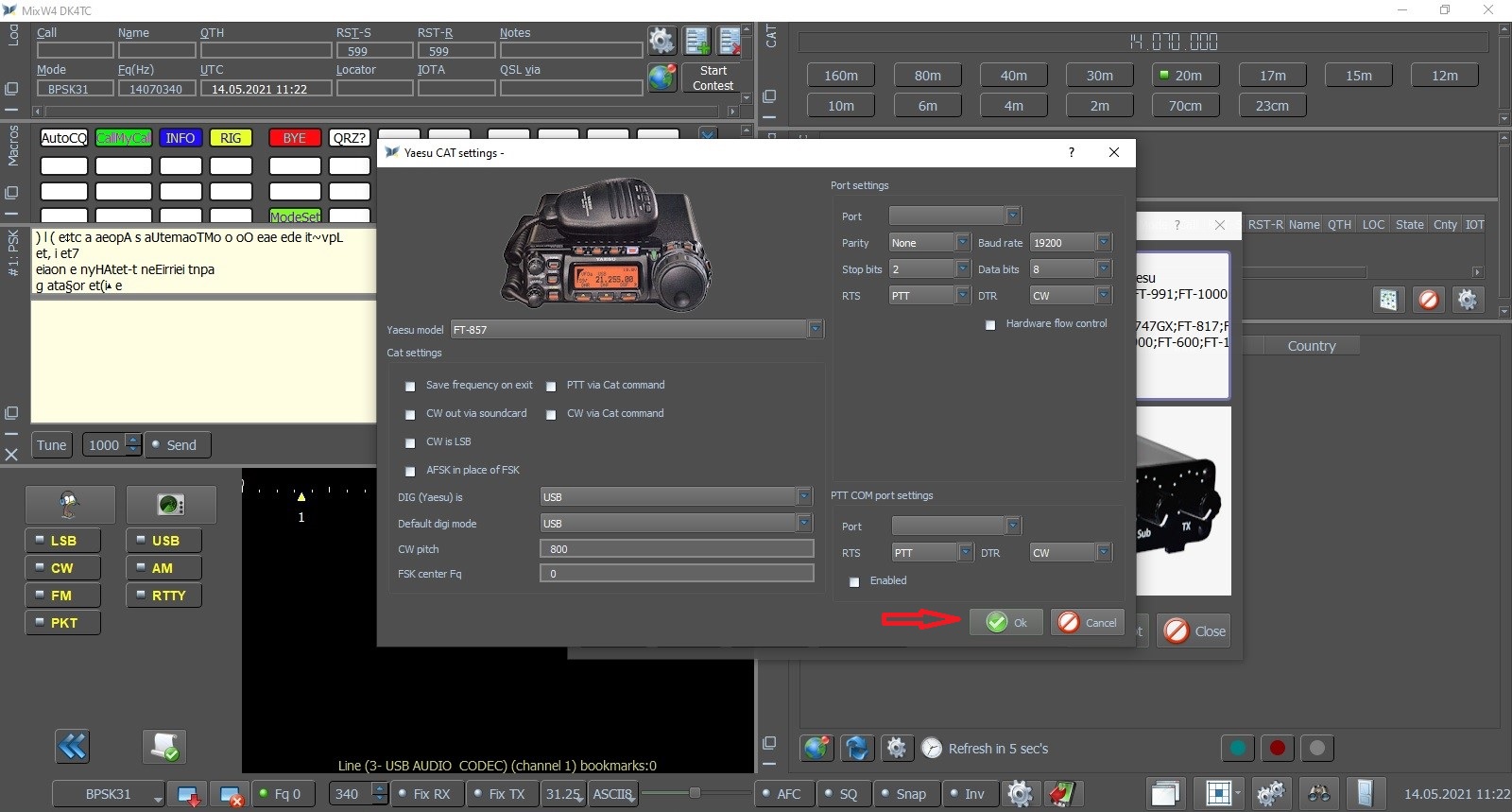Viewport: 1512px width, 812px height.
Task: Open the Yaesu model FT-857 dropdown
Action: point(637,329)
